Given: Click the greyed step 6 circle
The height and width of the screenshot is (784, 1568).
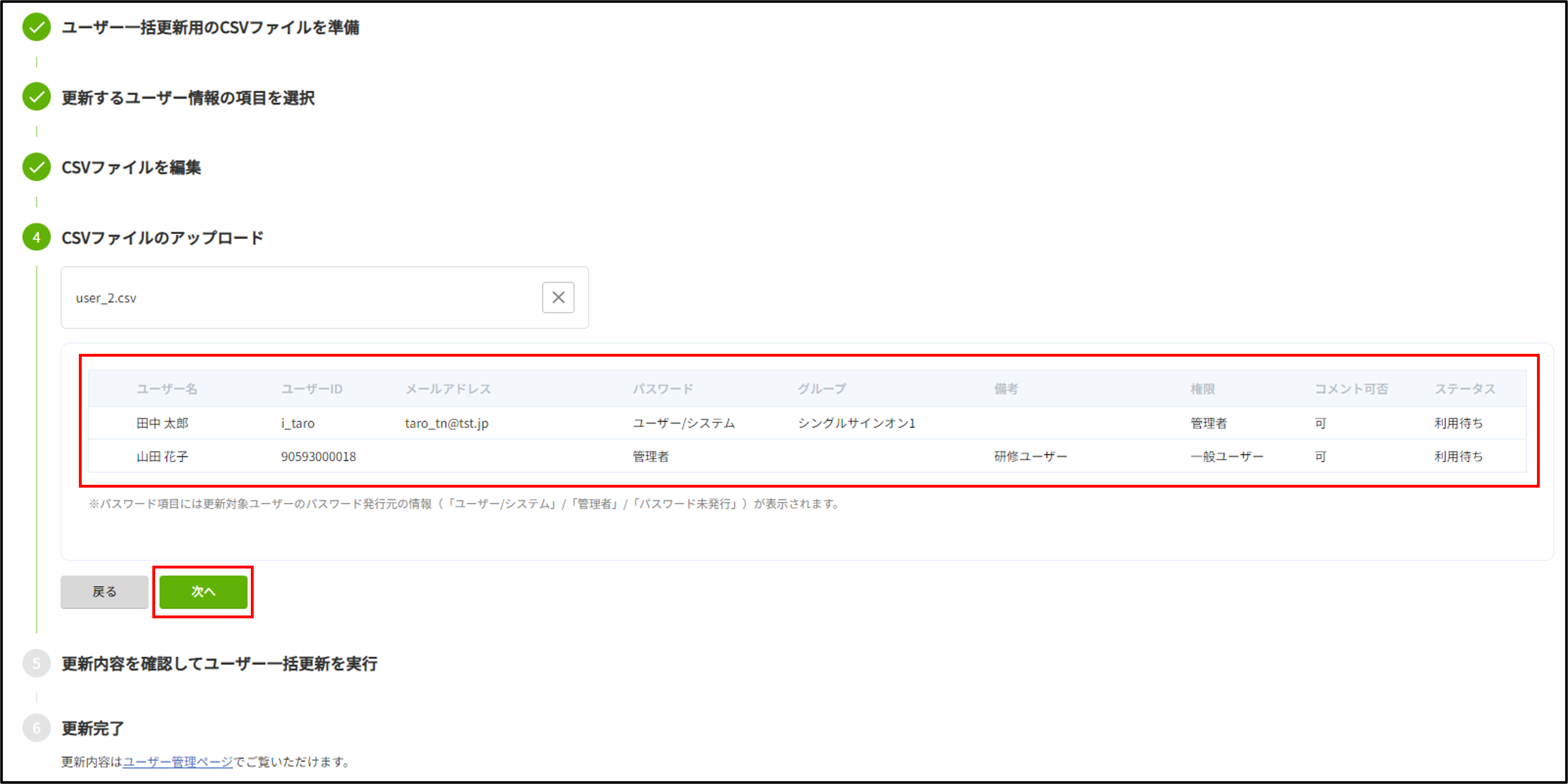Looking at the screenshot, I should tap(36, 728).
